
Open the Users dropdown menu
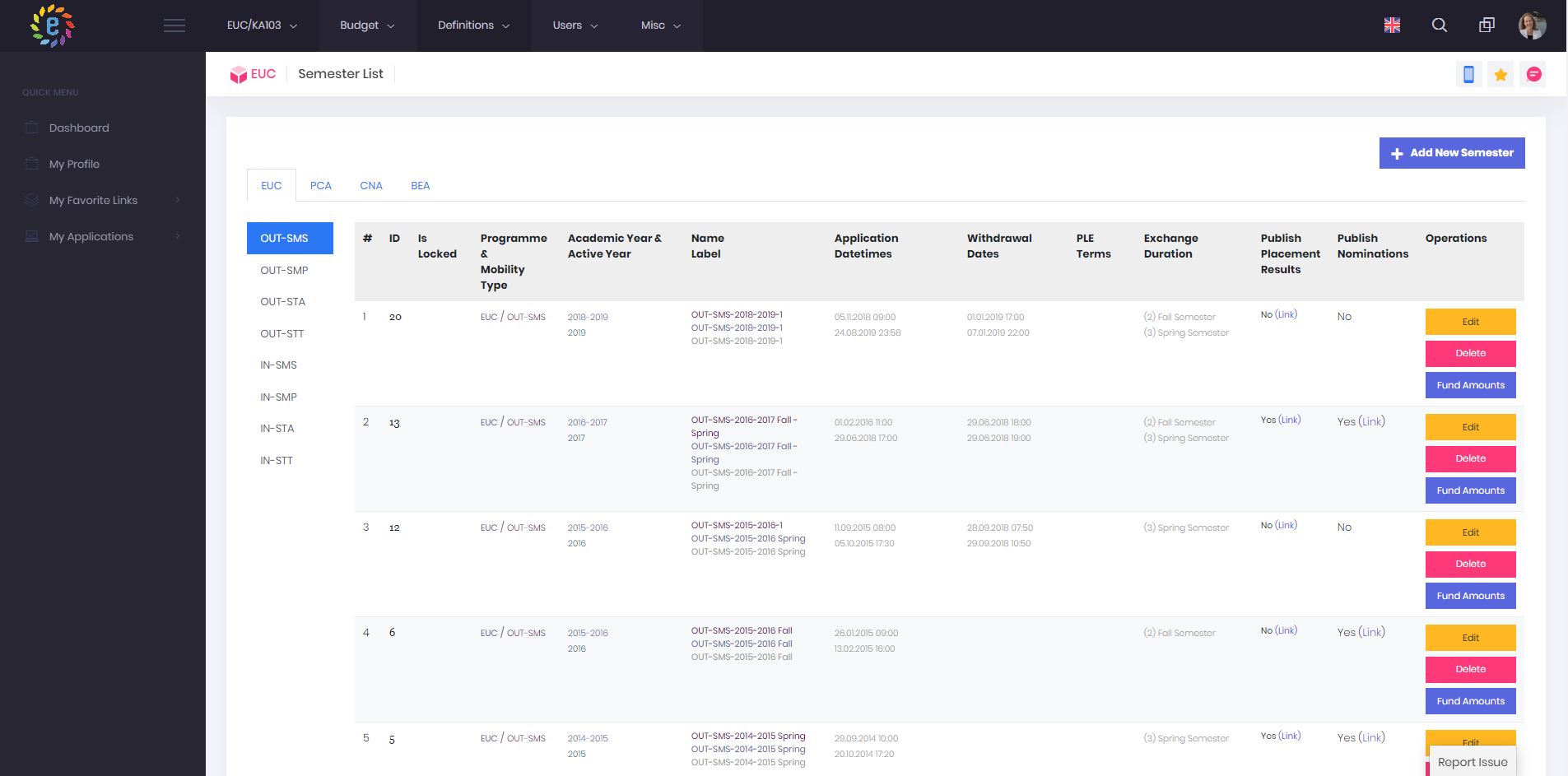575,26
